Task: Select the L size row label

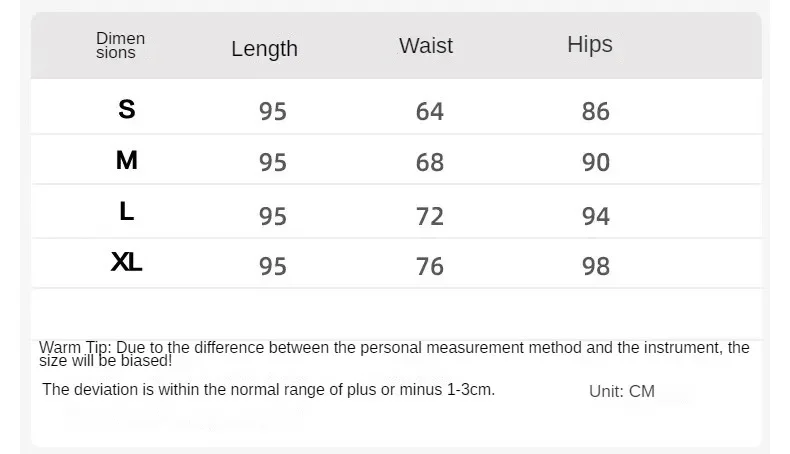Action: coord(126,212)
